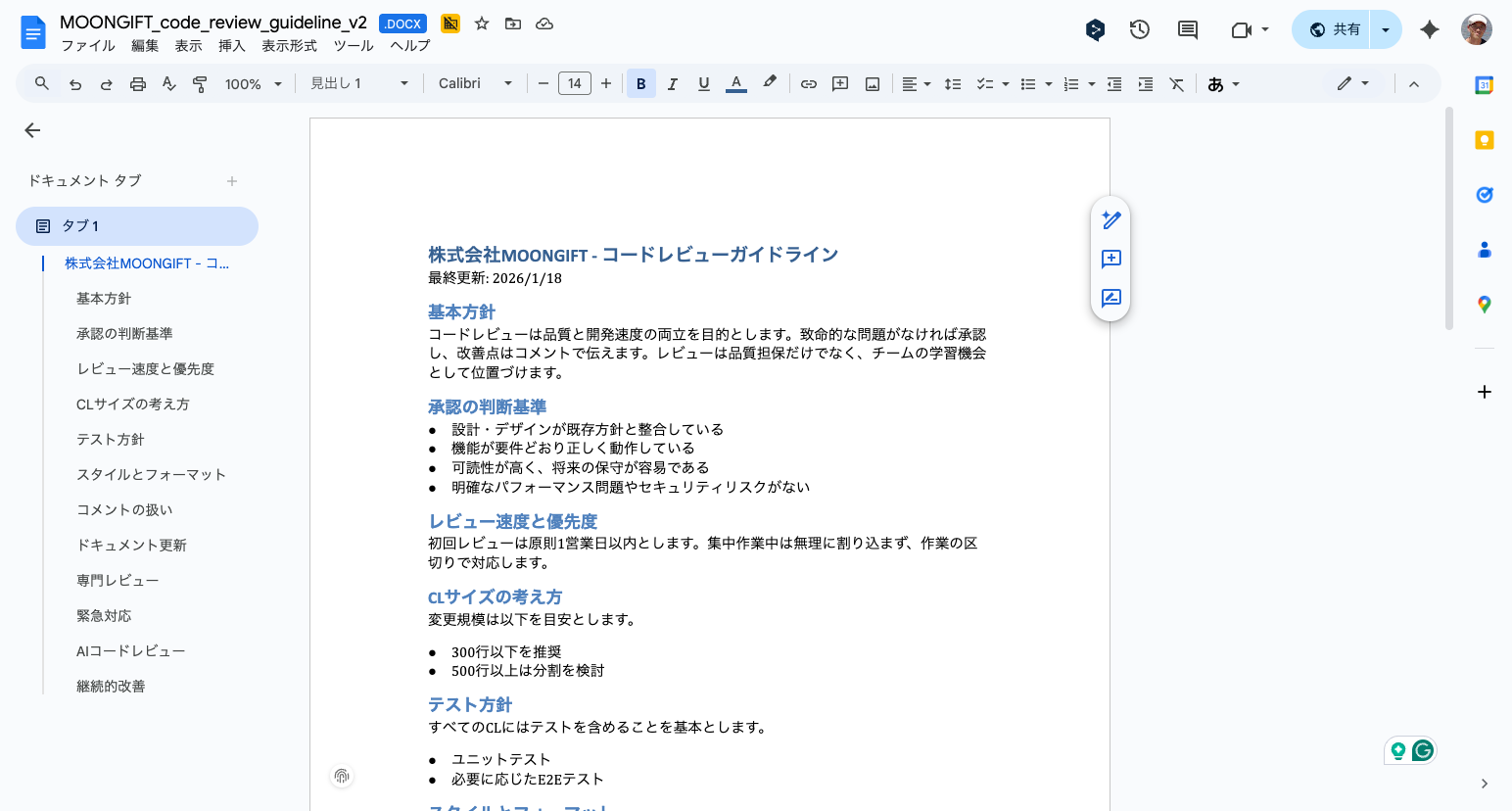Decrease the indent
This screenshot has height=811, width=1512.
click(x=1114, y=84)
